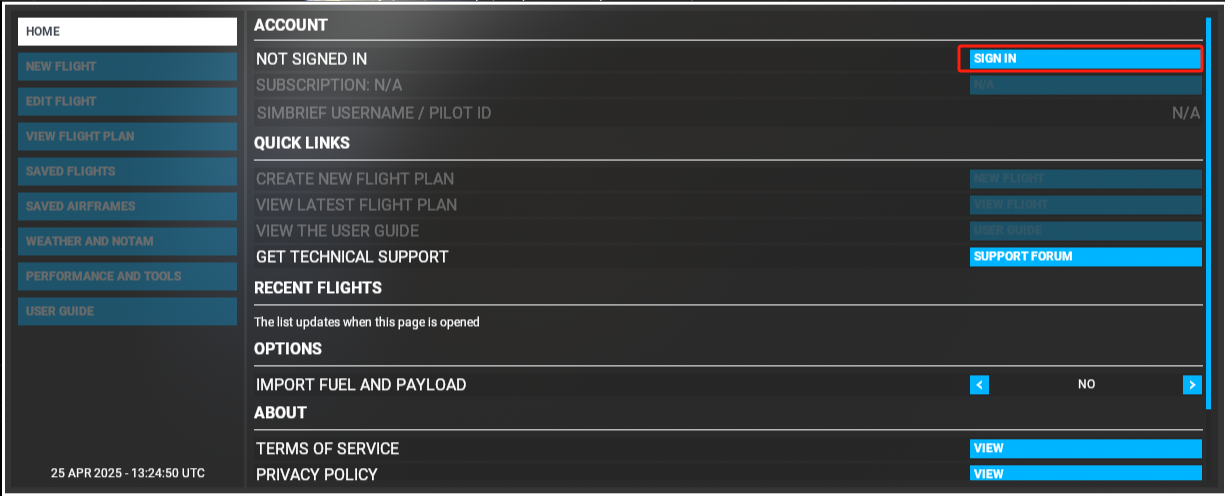Open VIEW FLIGHT PLAN sidebar item
Image resolution: width=1225 pixels, height=496 pixels.
pyautogui.click(x=127, y=137)
